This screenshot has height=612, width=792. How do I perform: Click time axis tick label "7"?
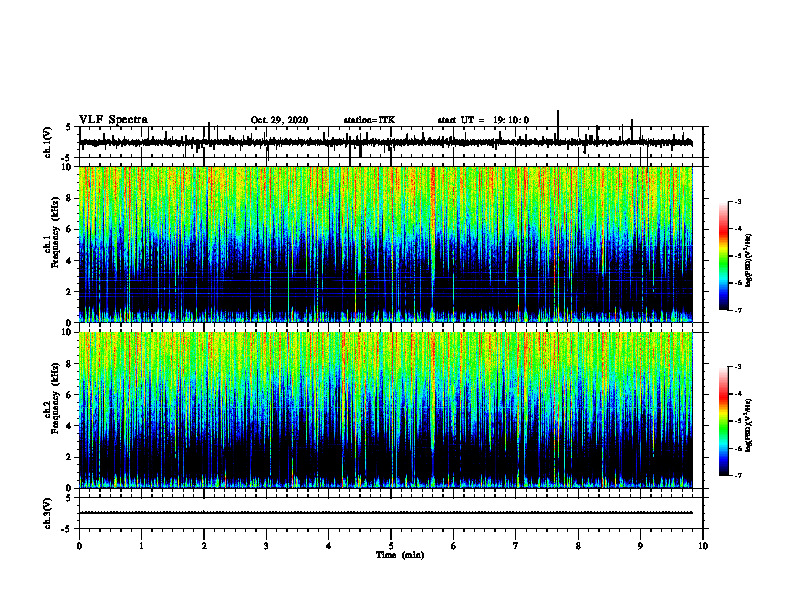(516, 546)
